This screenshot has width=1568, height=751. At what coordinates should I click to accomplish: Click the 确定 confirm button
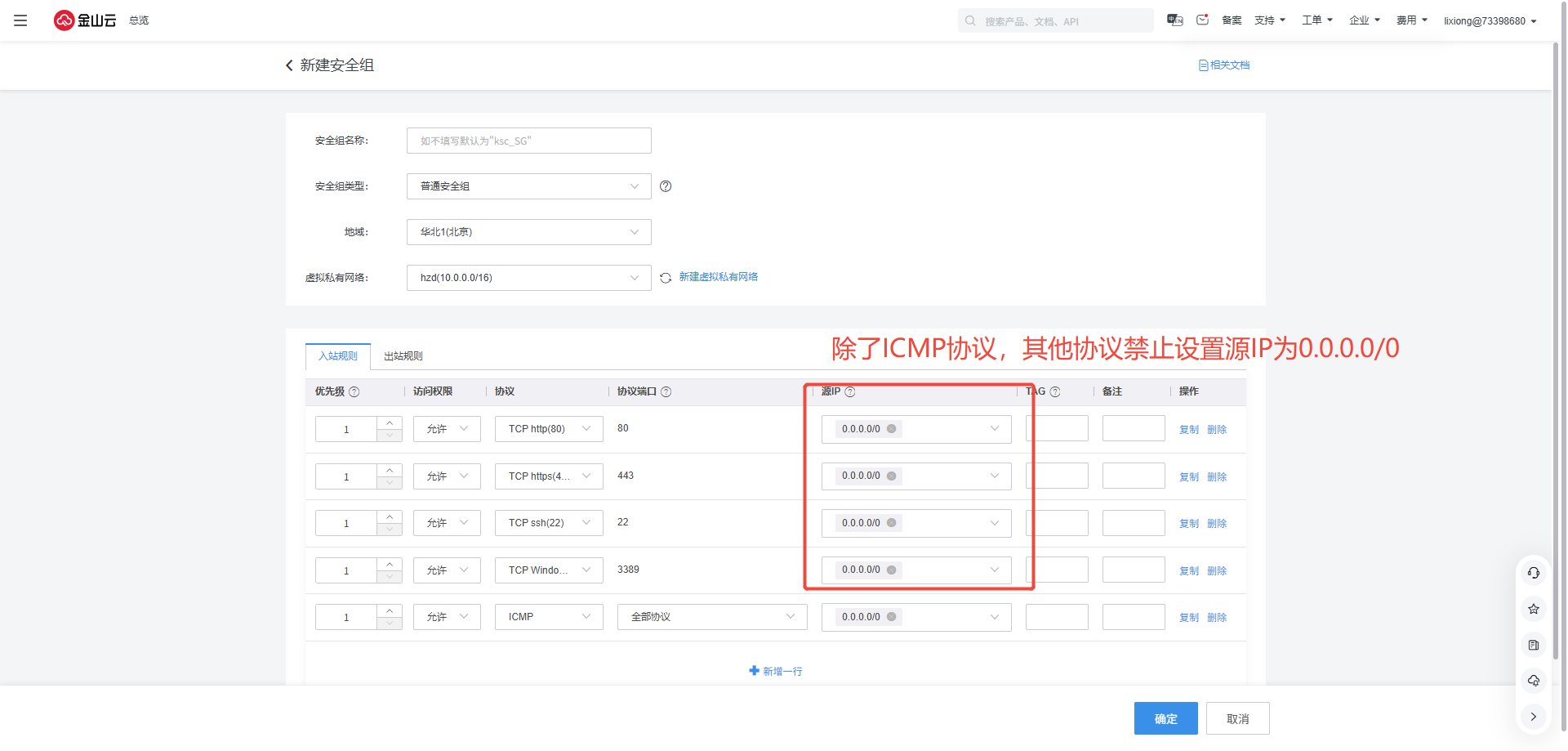pyautogui.click(x=1165, y=718)
